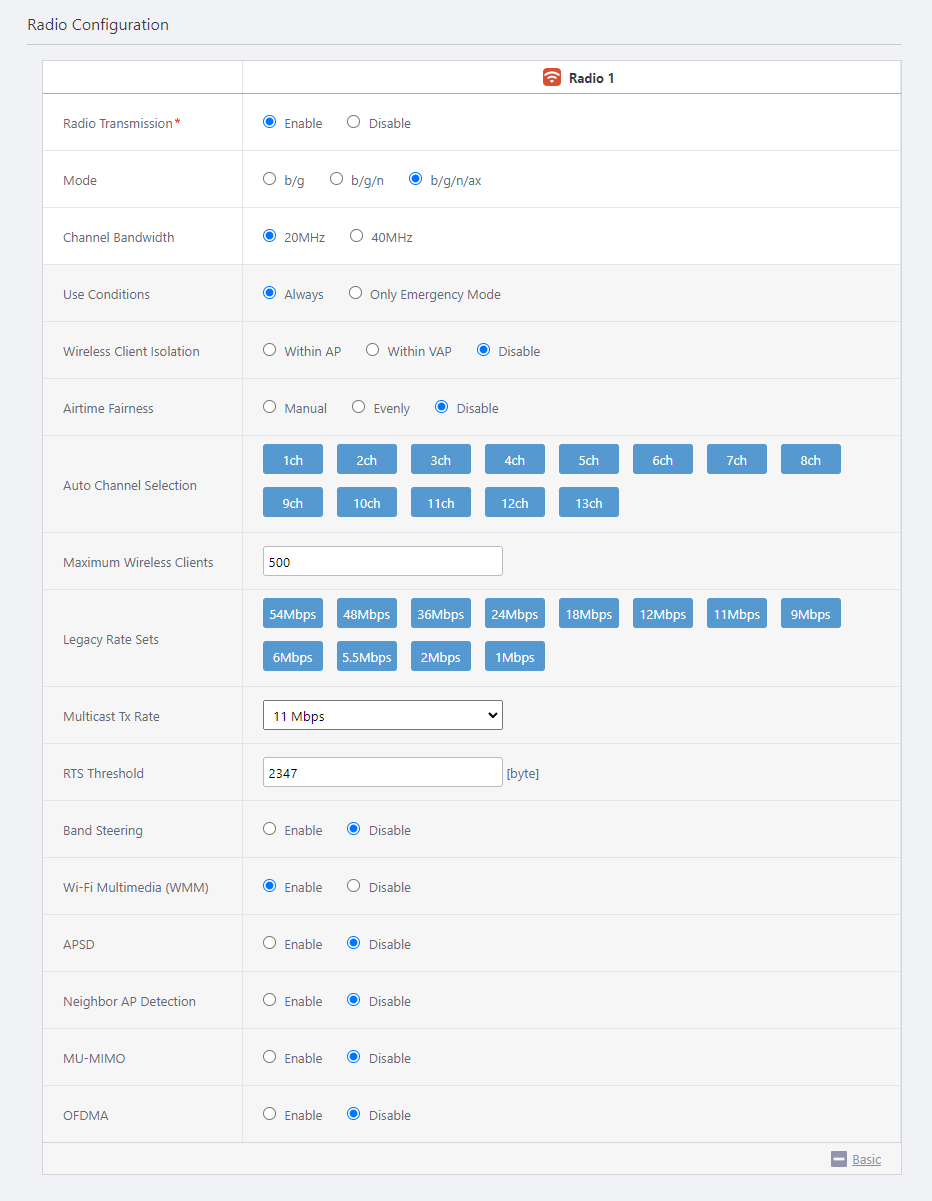Open the Multicast Tx Rate dropdown
Viewport: 932px width, 1201px height.
click(382, 716)
